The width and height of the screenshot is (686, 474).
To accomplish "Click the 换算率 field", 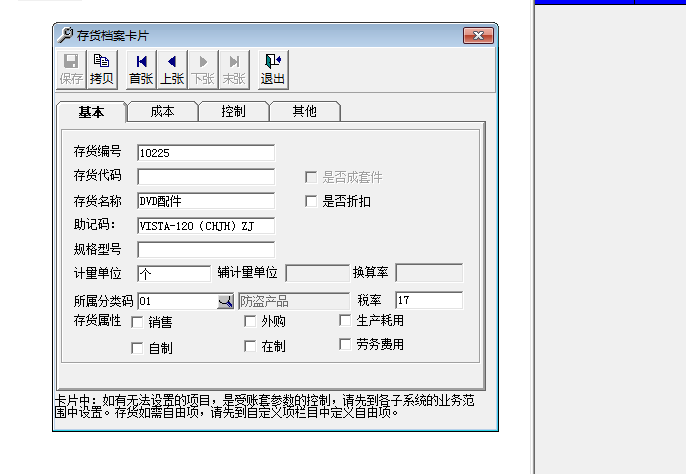I will point(429,273).
